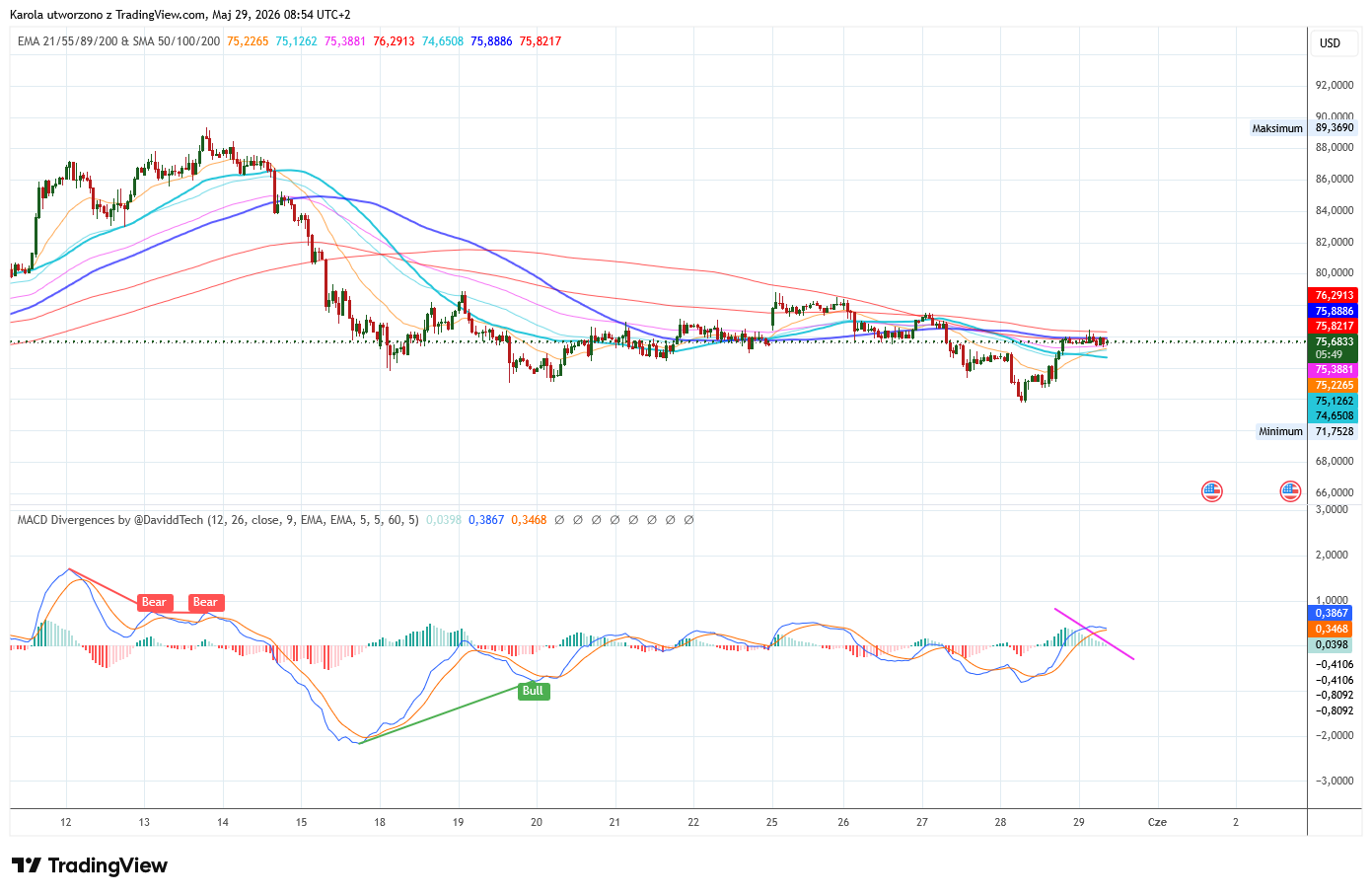Viewport: 1372px width, 895px height.
Task: Click the 05:49 candle countdown timer
Action: tap(1329, 355)
